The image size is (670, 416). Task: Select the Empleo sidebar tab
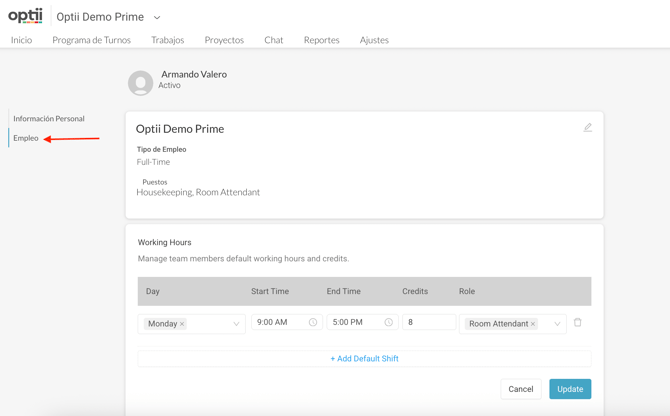point(26,138)
